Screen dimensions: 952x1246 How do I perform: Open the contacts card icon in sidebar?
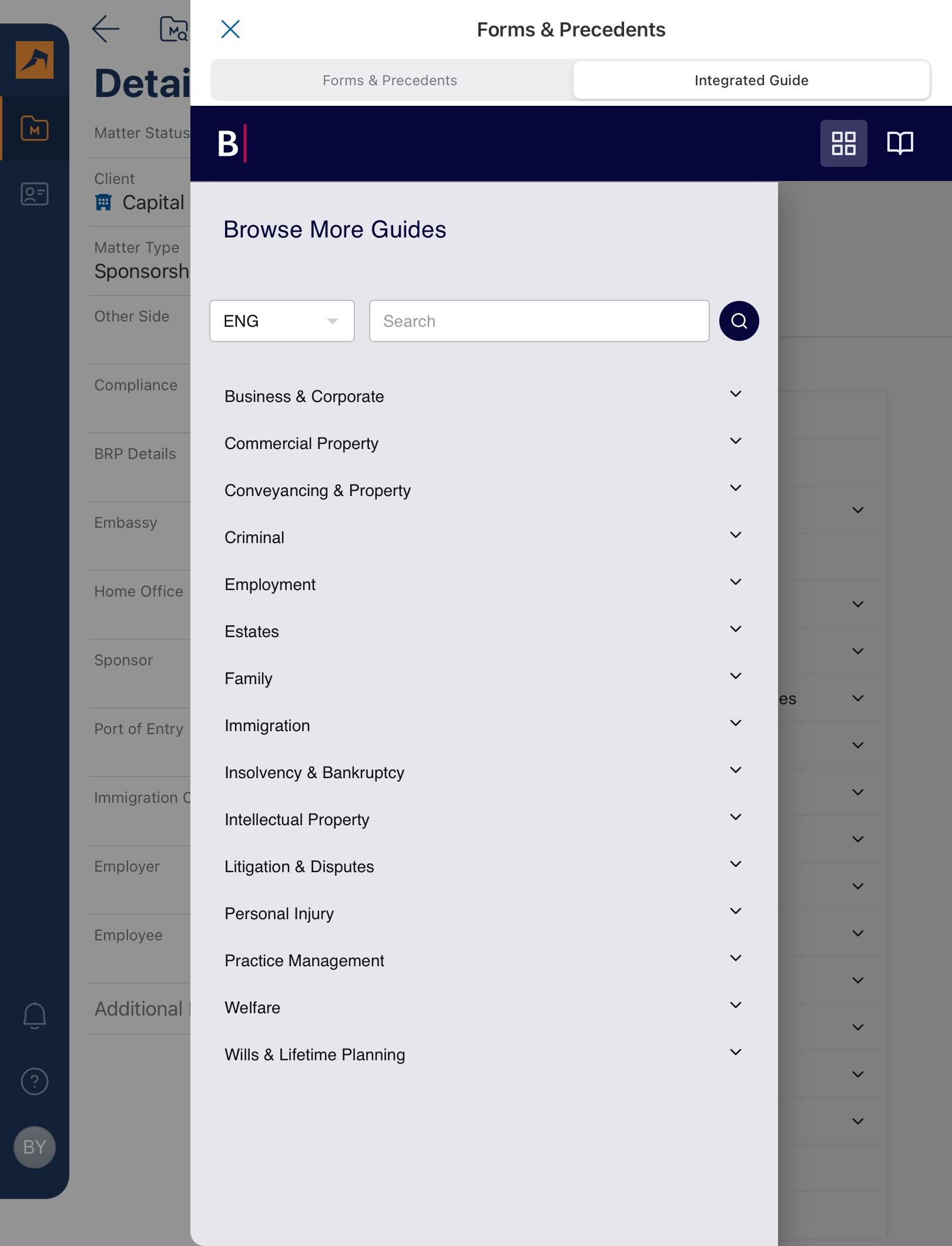(x=35, y=194)
